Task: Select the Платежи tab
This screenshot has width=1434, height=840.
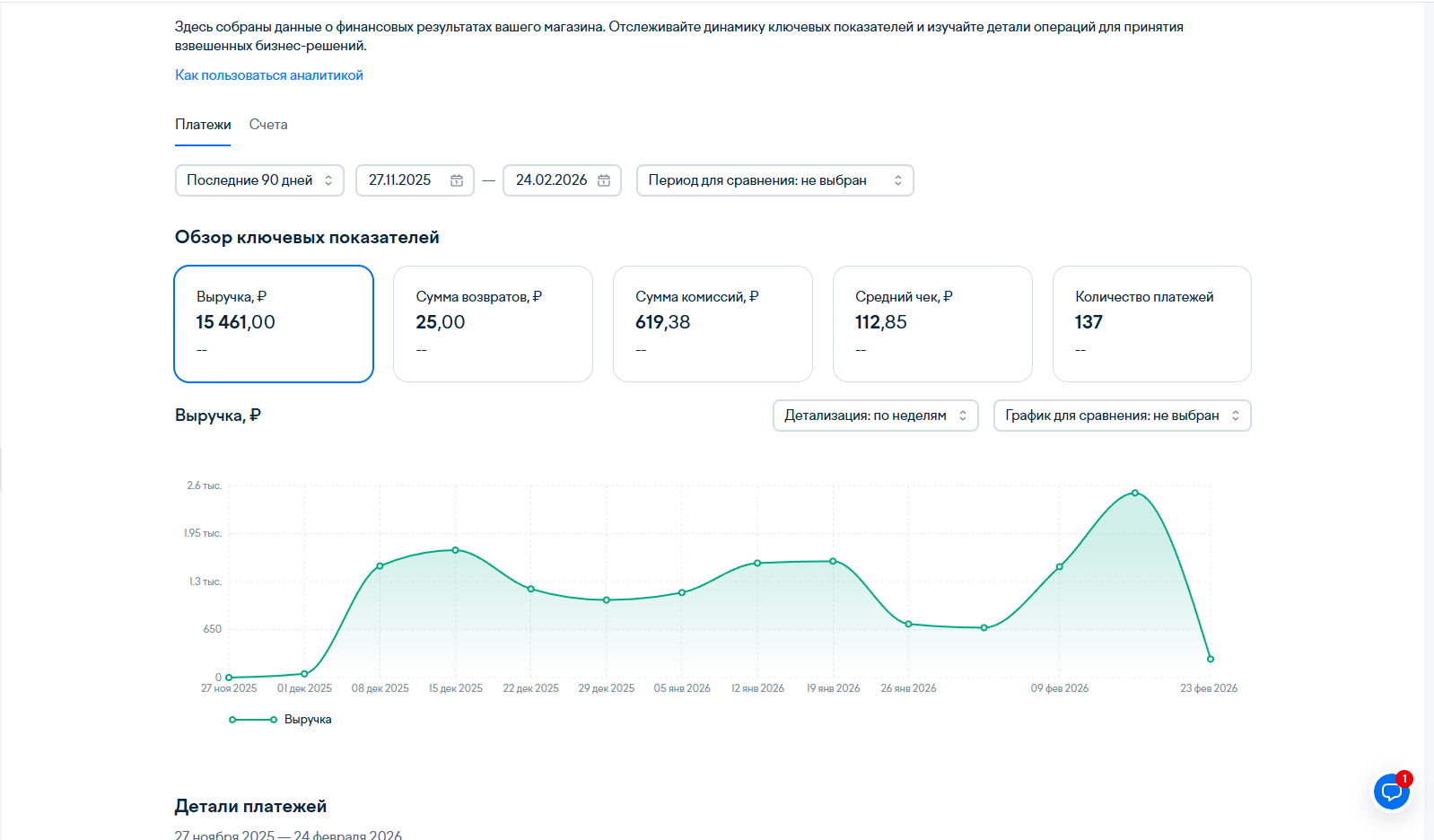Action: 203,125
